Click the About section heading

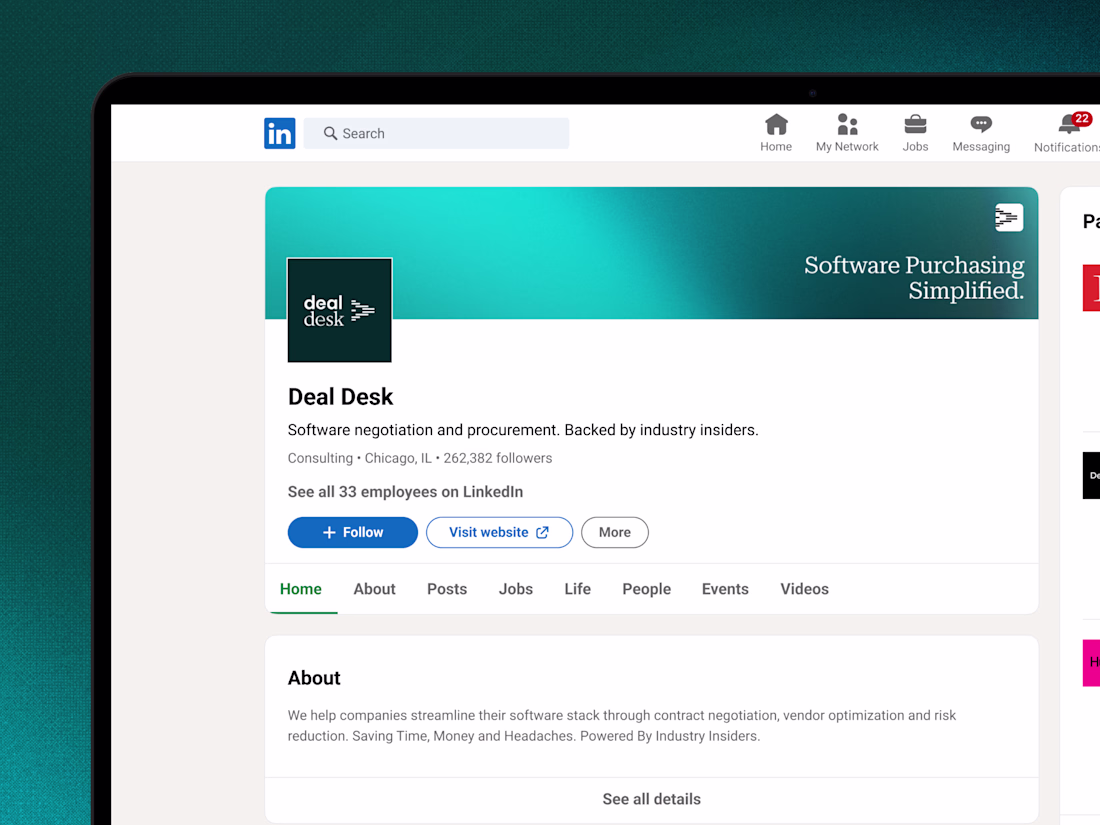(314, 678)
